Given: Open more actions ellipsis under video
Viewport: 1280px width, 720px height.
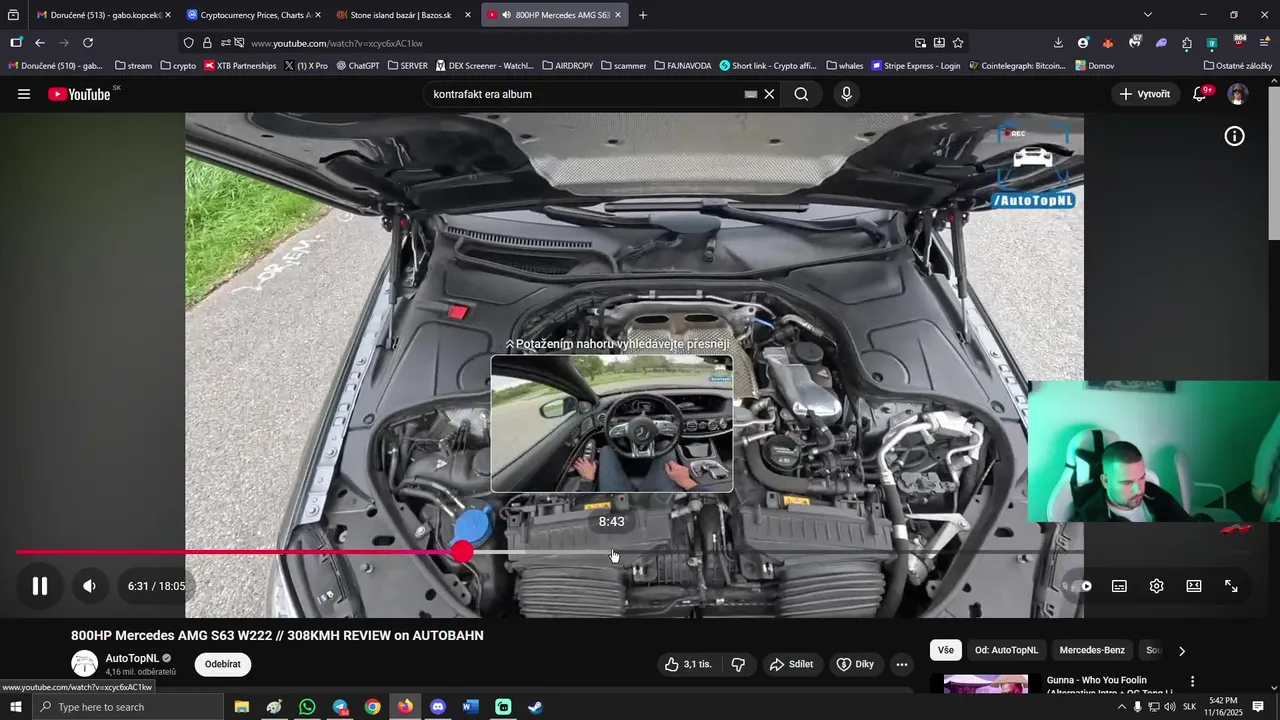Looking at the screenshot, I should (x=901, y=664).
